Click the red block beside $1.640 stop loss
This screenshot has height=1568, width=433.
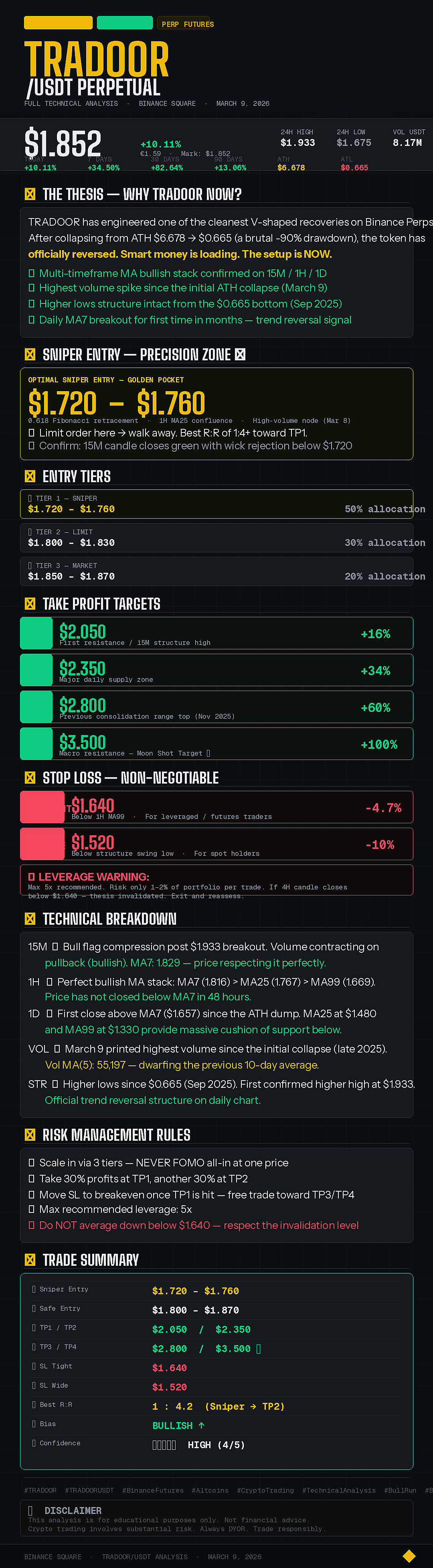coord(42,807)
